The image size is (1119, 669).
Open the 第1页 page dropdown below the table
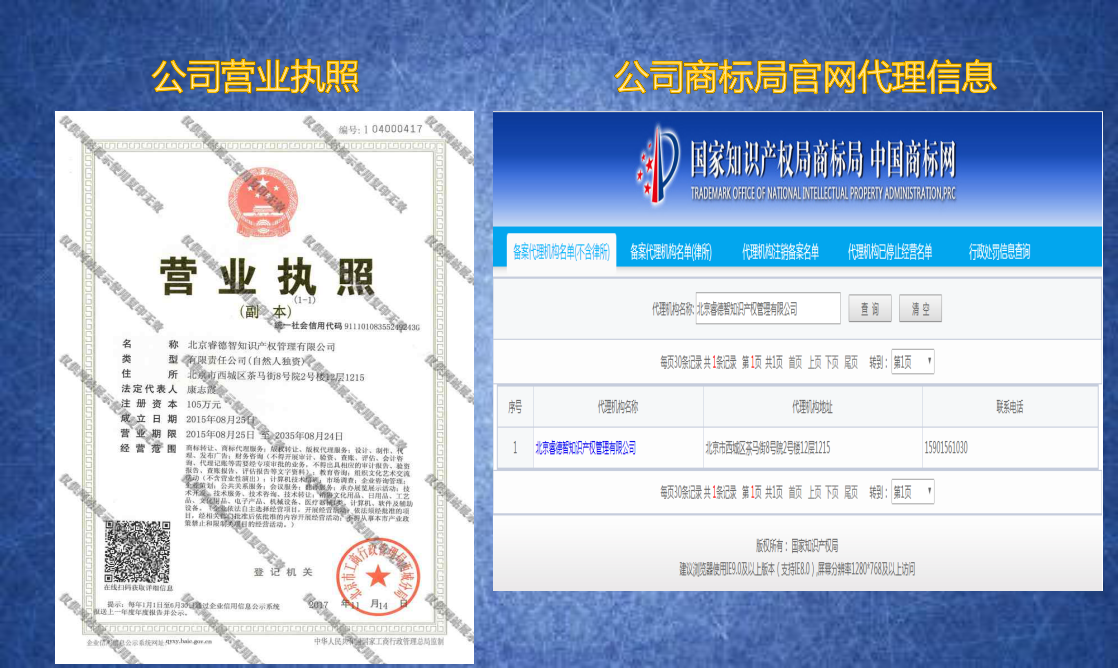tap(912, 492)
